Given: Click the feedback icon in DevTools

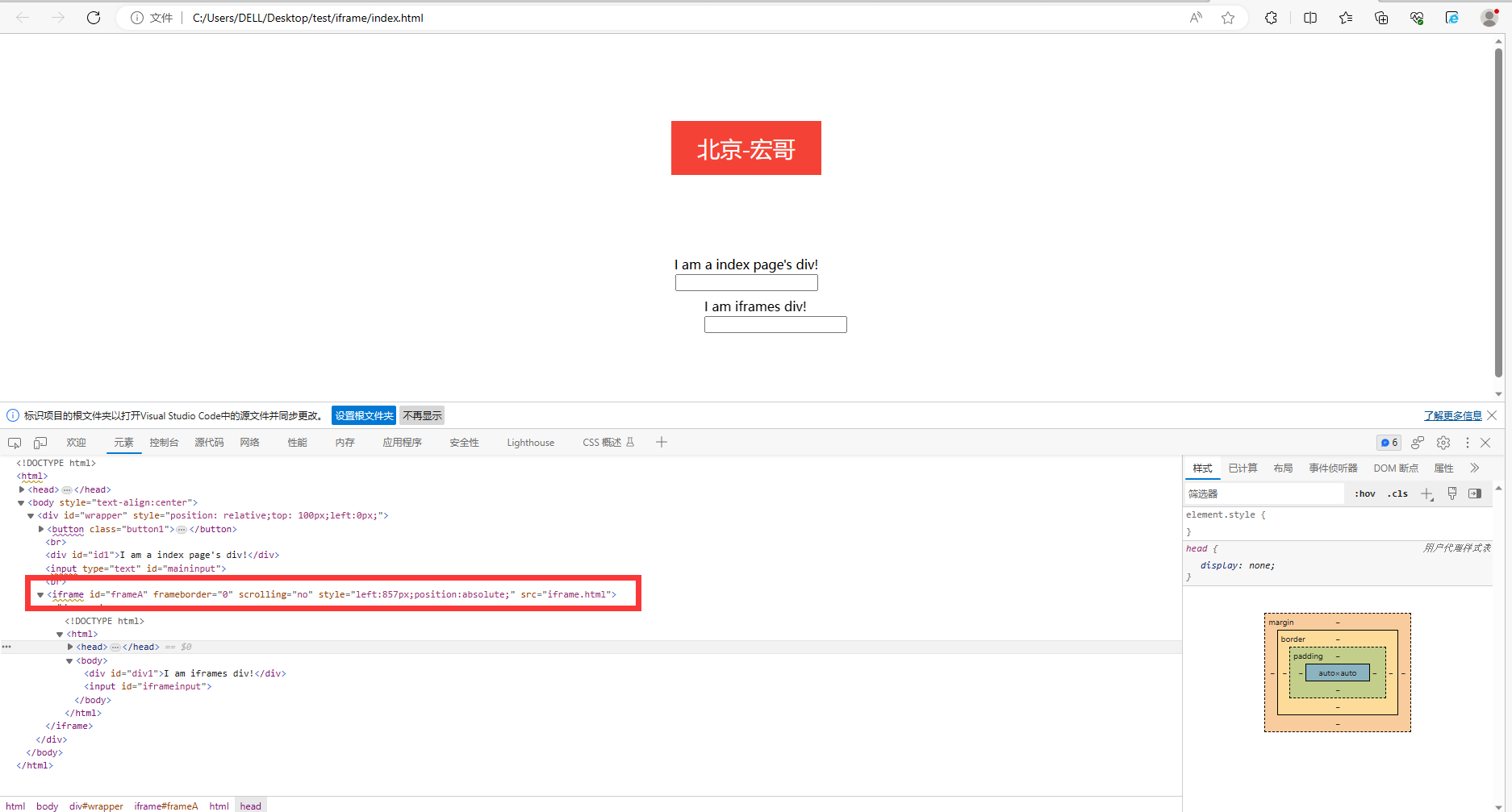Looking at the screenshot, I should pos(1418,443).
